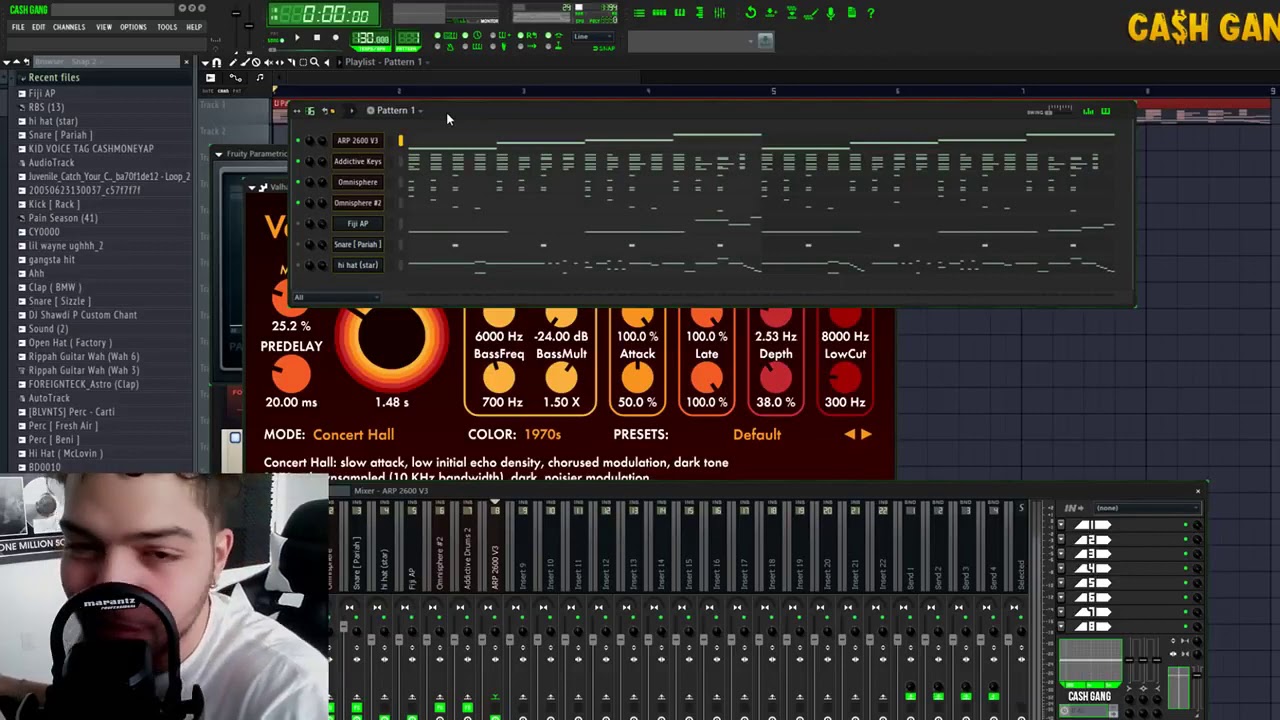The height and width of the screenshot is (720, 1280).
Task: Open the mixer effect slot 1 menu arrow
Action: point(1061,525)
